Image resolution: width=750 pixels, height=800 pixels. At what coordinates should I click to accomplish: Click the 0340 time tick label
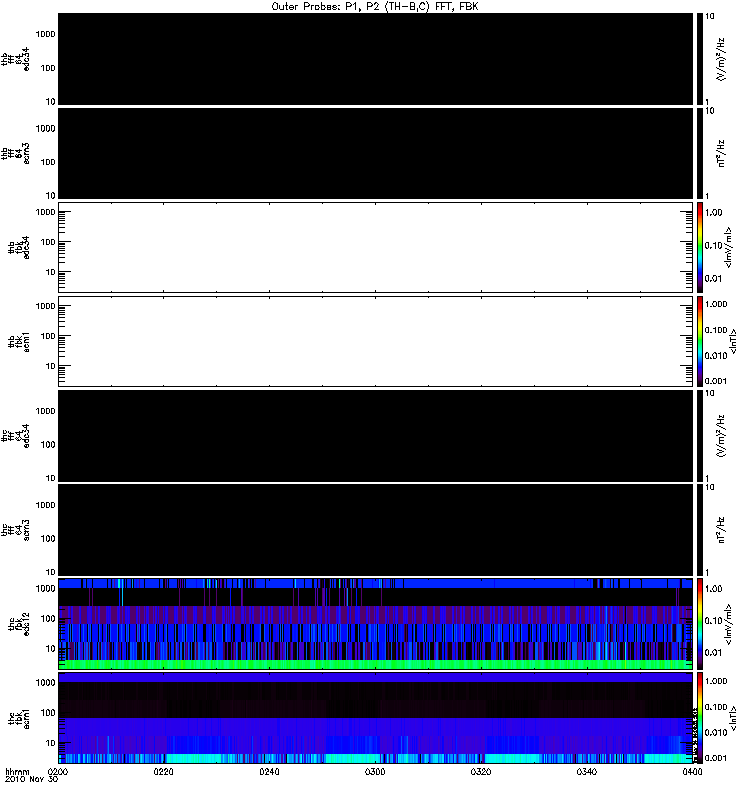[x=587, y=771]
